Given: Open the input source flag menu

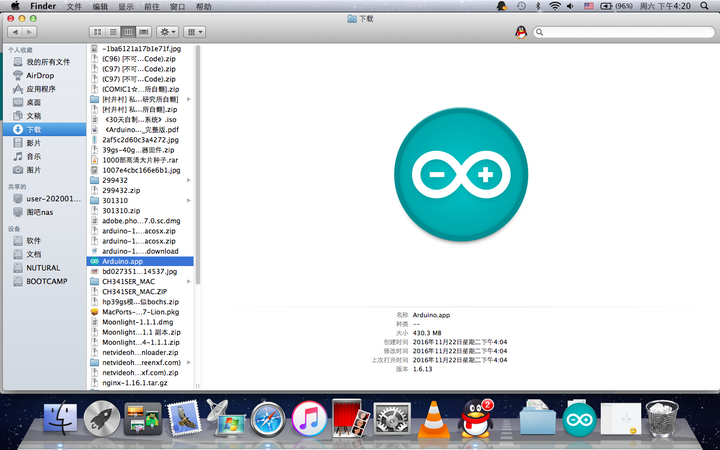Looking at the screenshot, I should 589,6.
